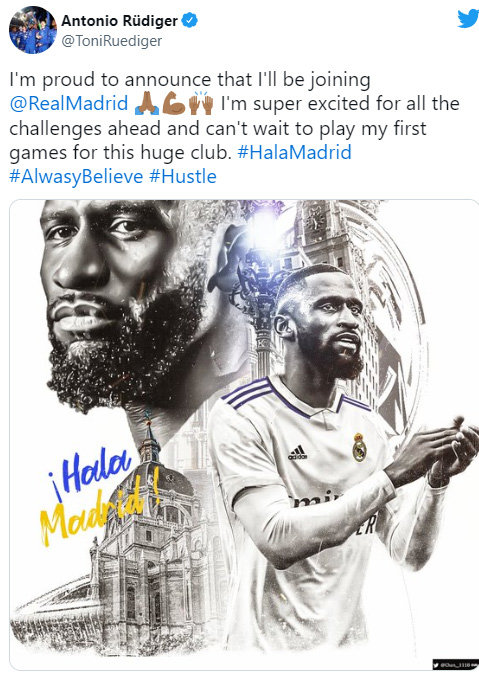Click the blue verified badge

(x=189, y=20)
